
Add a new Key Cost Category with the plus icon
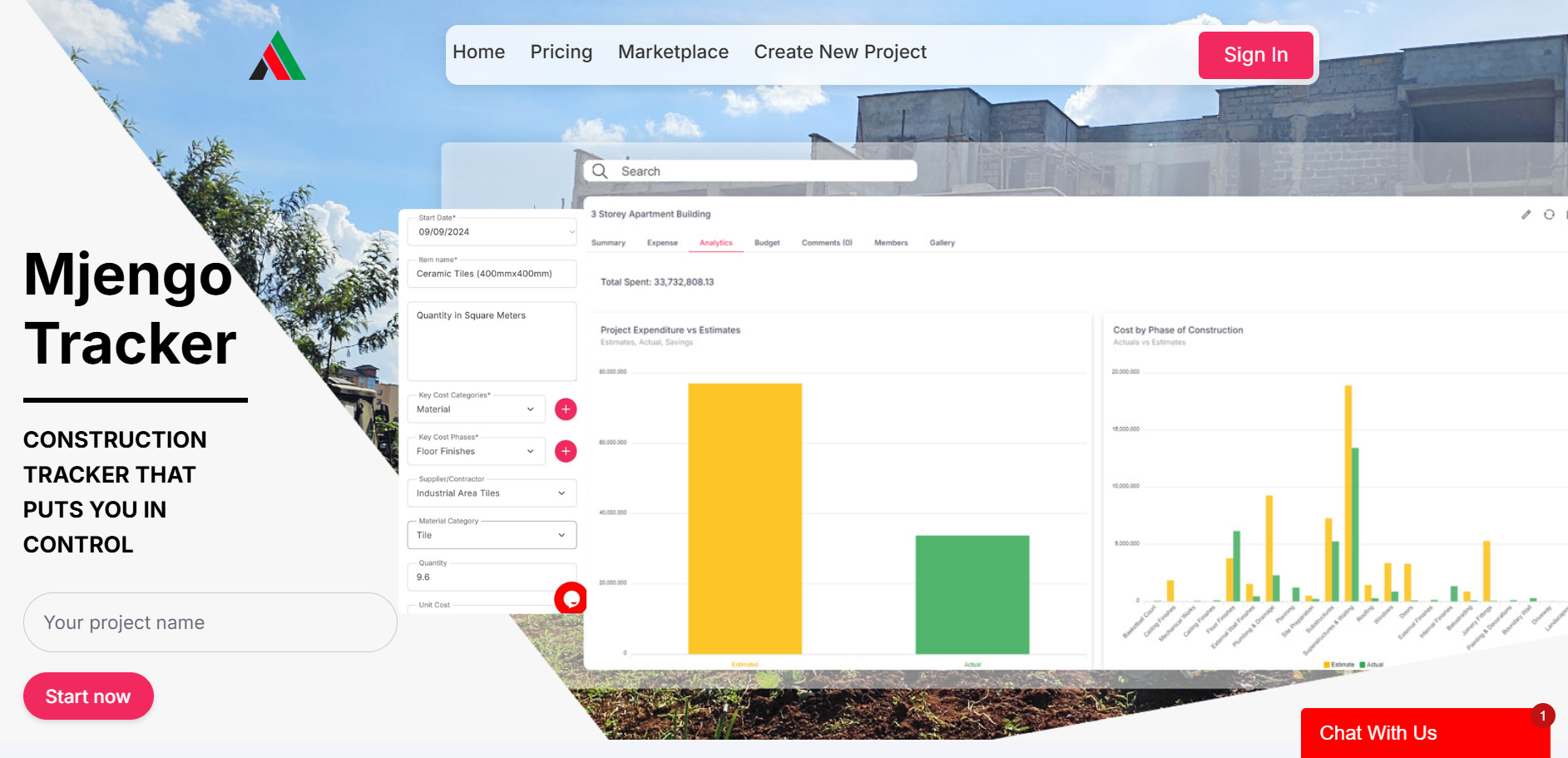pos(566,409)
